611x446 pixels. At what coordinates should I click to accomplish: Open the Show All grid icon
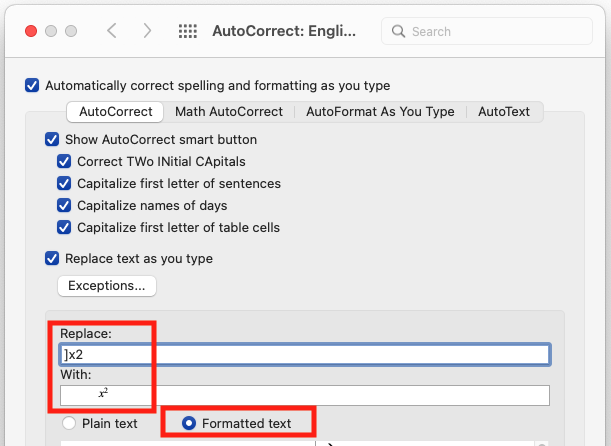(188, 31)
